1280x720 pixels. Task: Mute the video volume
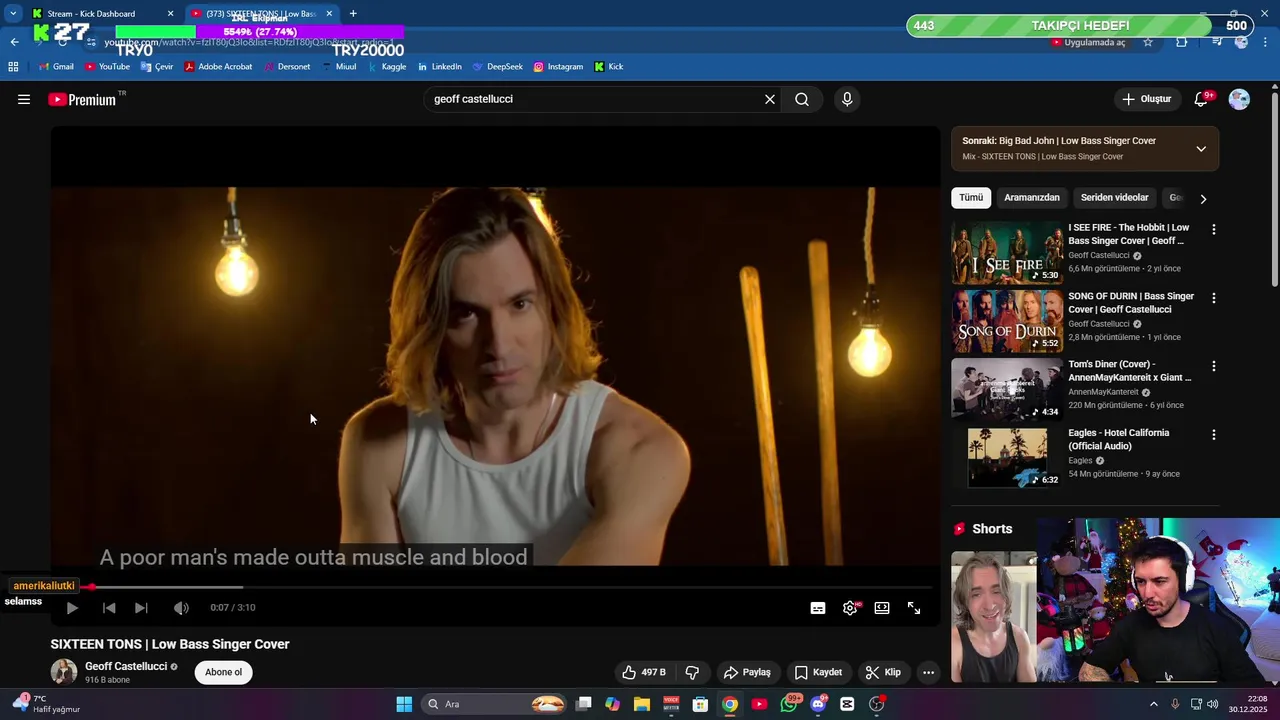[181, 608]
